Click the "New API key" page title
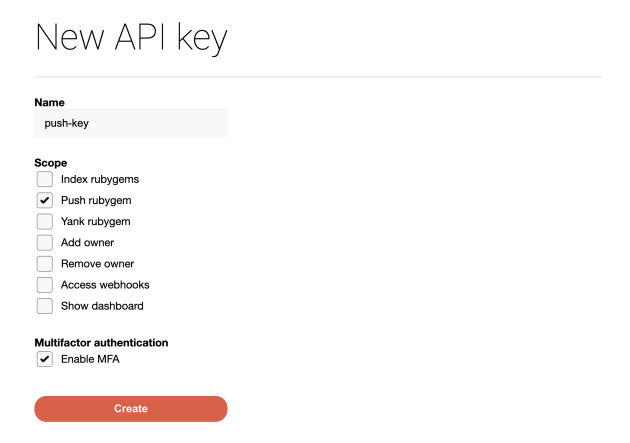The height and width of the screenshot is (443, 630). [x=131, y=38]
